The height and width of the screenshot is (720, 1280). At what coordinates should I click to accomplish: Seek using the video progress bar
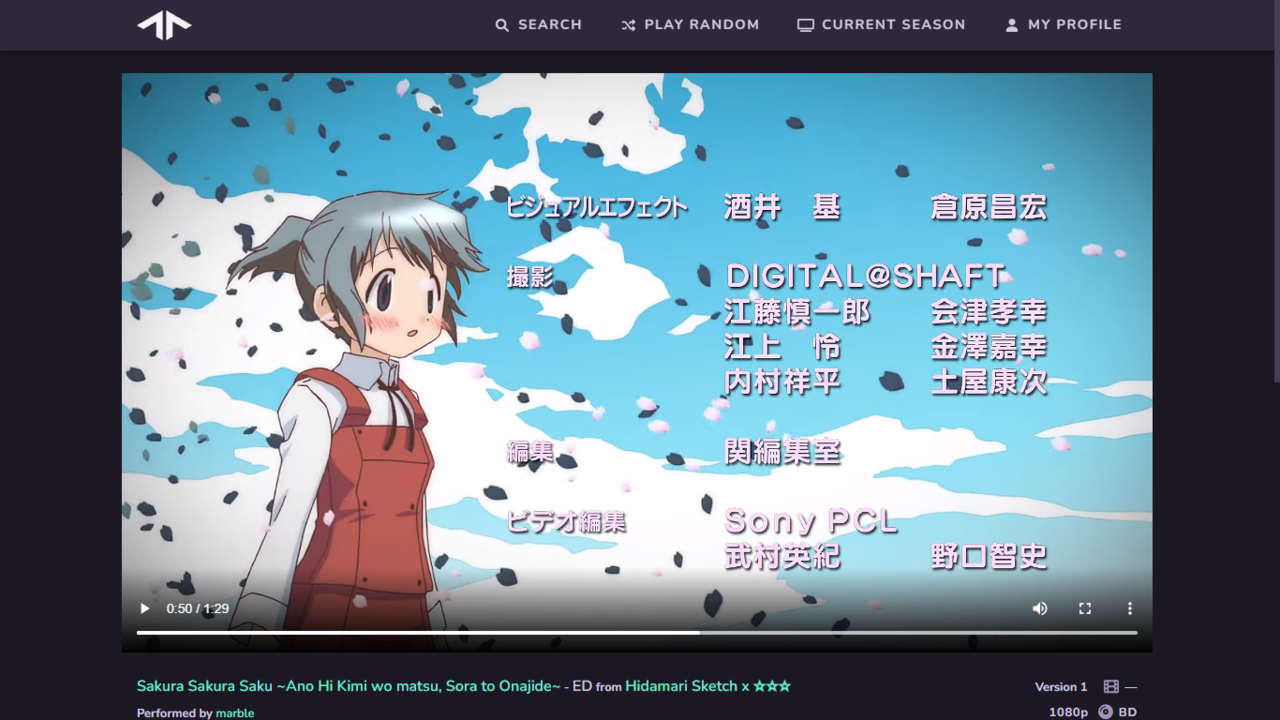point(637,633)
